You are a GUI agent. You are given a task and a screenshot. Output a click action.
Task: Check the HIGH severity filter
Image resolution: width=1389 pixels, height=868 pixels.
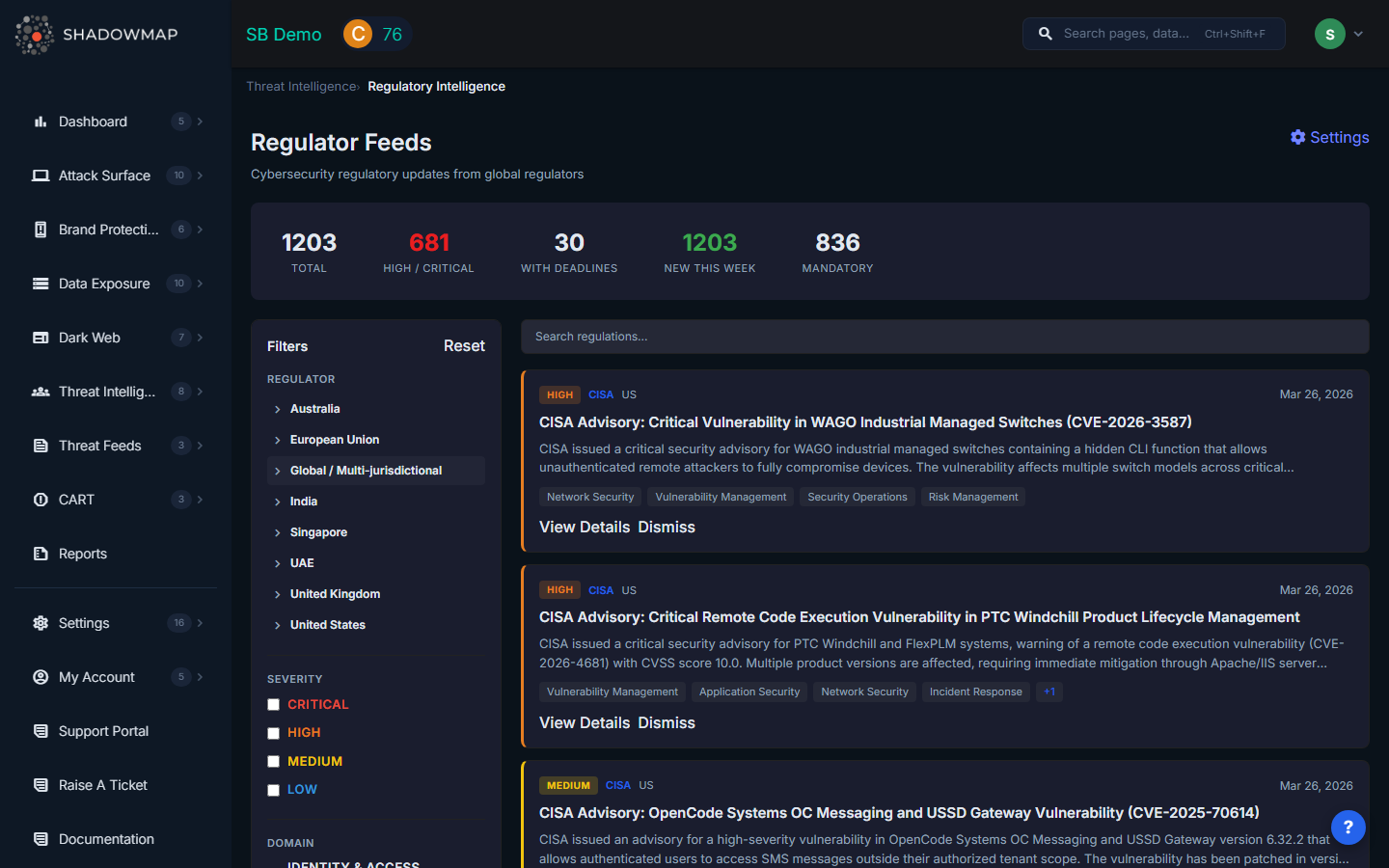pyautogui.click(x=273, y=733)
